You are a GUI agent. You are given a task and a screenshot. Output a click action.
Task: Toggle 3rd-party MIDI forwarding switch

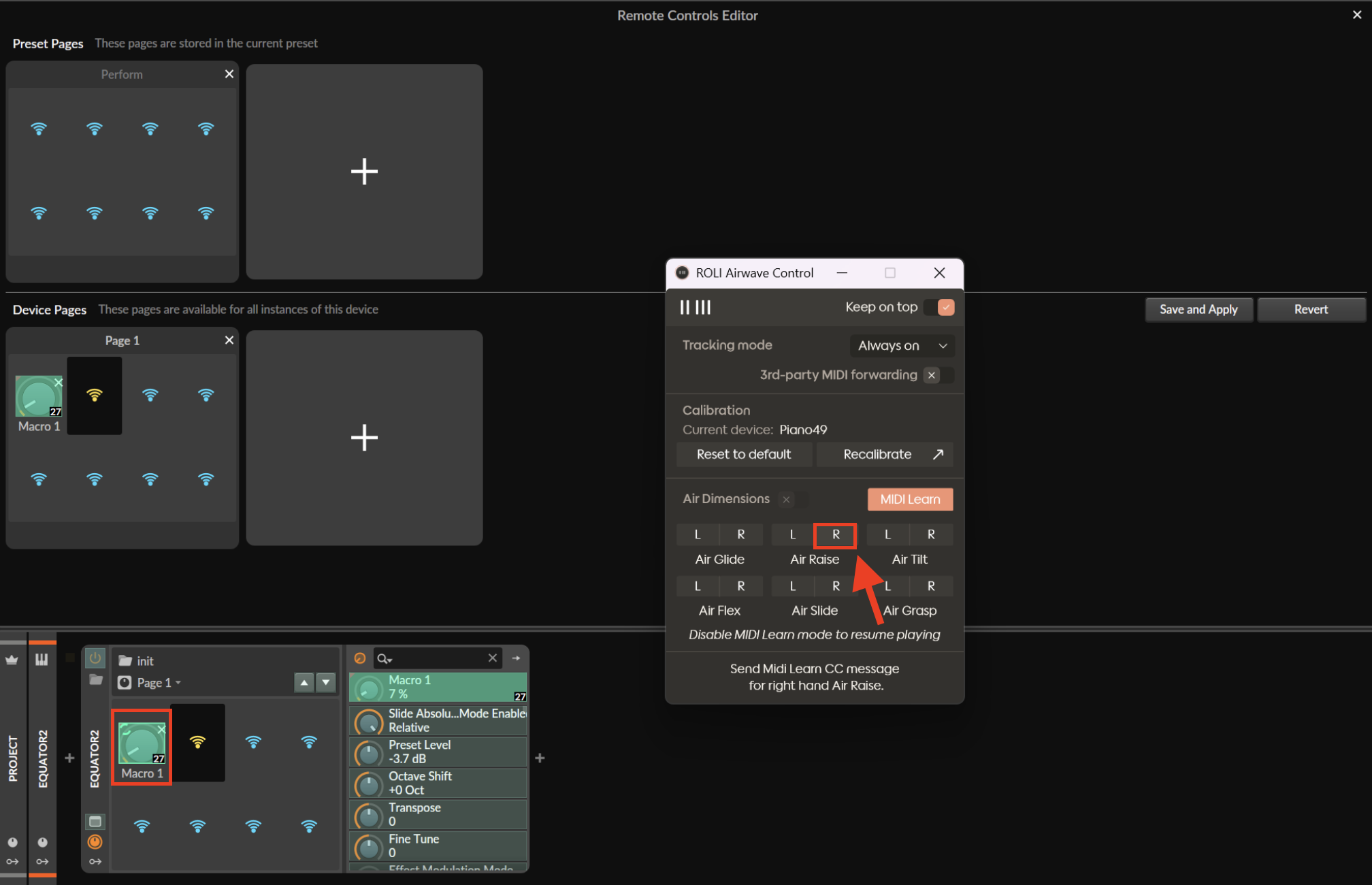click(938, 375)
